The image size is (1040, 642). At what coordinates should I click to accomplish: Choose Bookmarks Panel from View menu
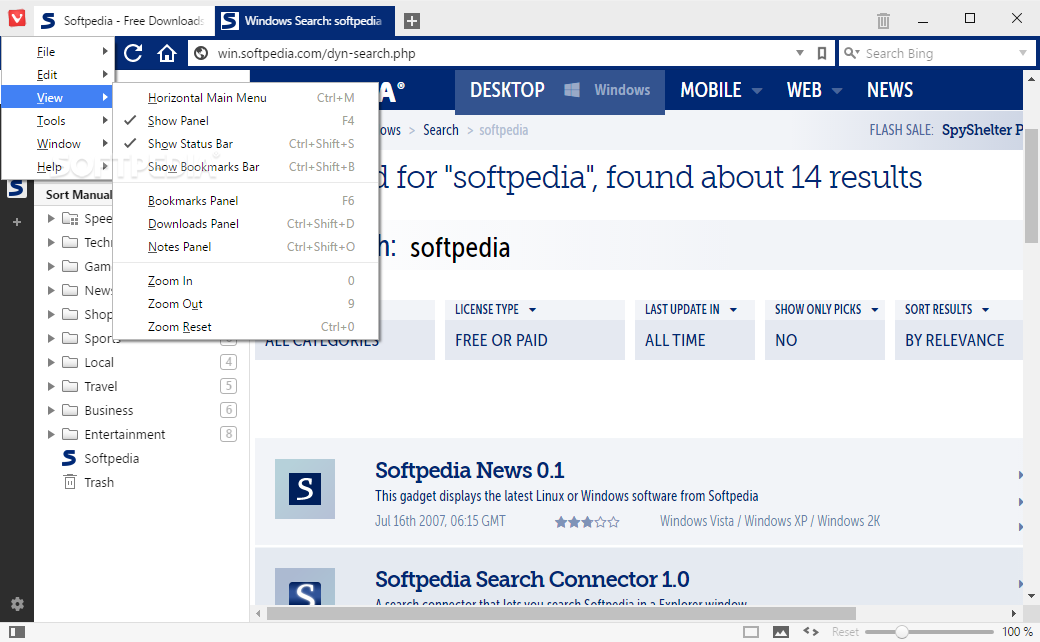click(245, 201)
